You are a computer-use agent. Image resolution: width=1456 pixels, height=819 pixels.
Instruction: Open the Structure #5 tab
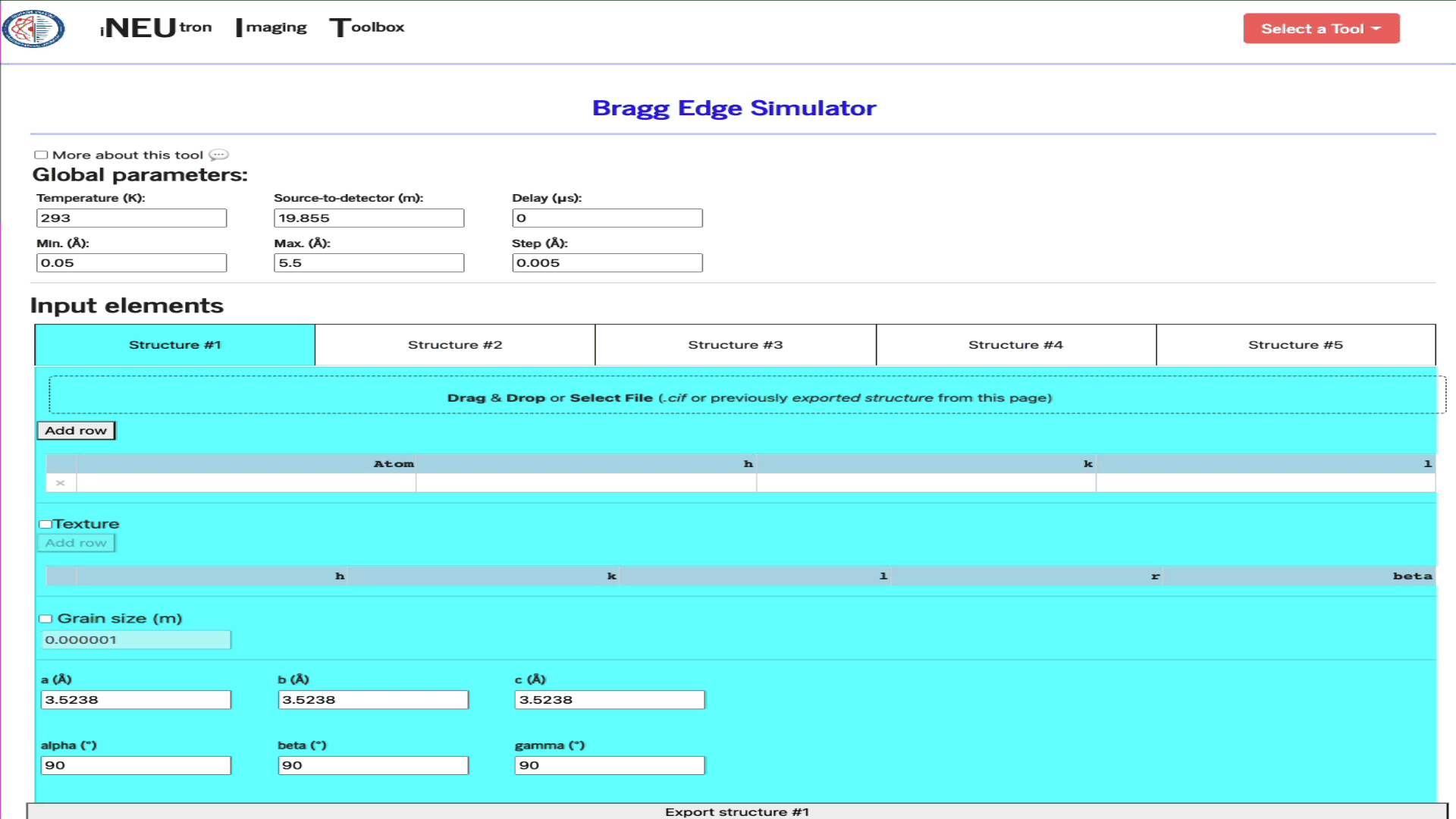coord(1295,345)
